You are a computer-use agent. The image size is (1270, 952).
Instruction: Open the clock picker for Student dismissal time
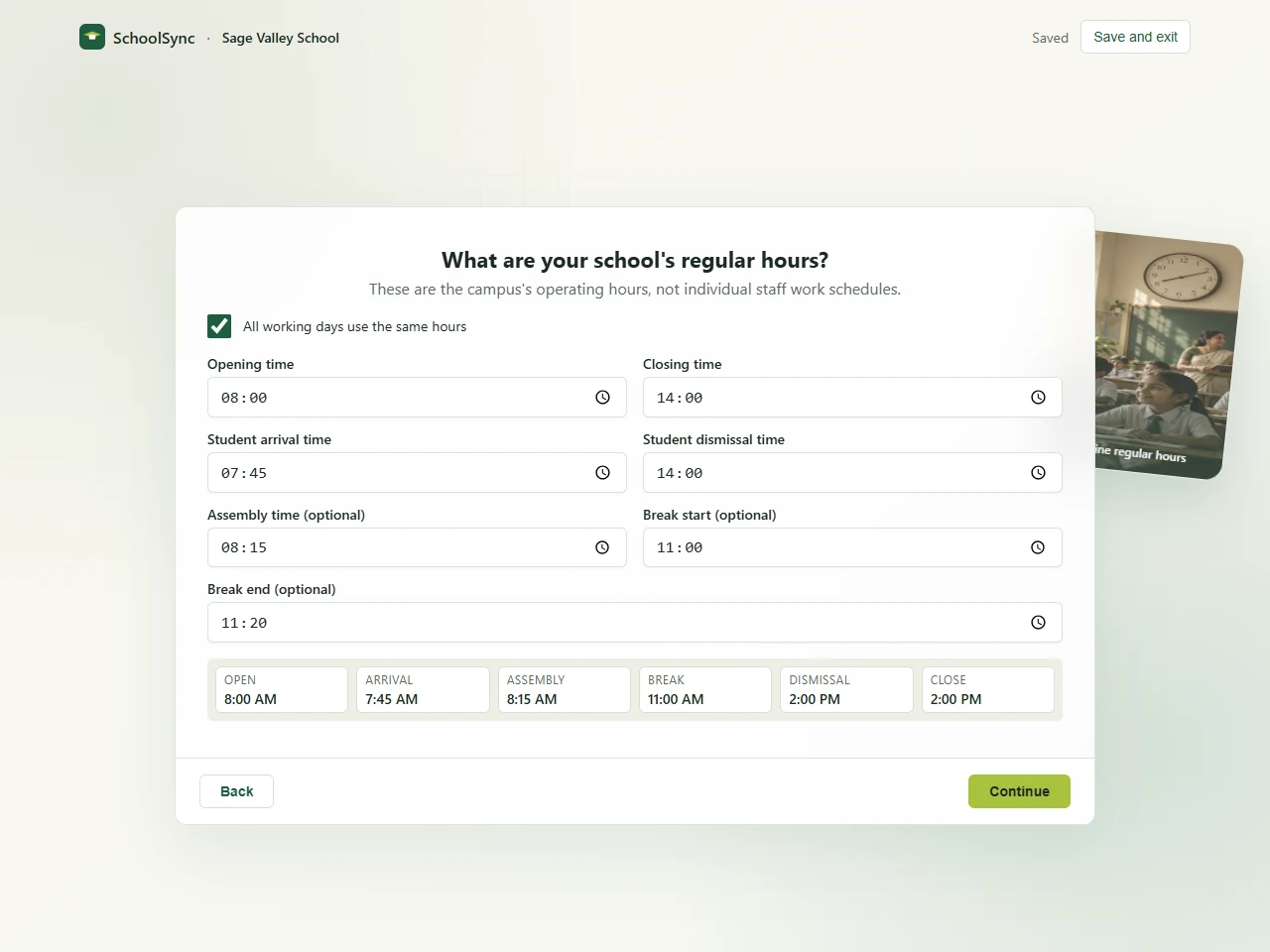1038,473
